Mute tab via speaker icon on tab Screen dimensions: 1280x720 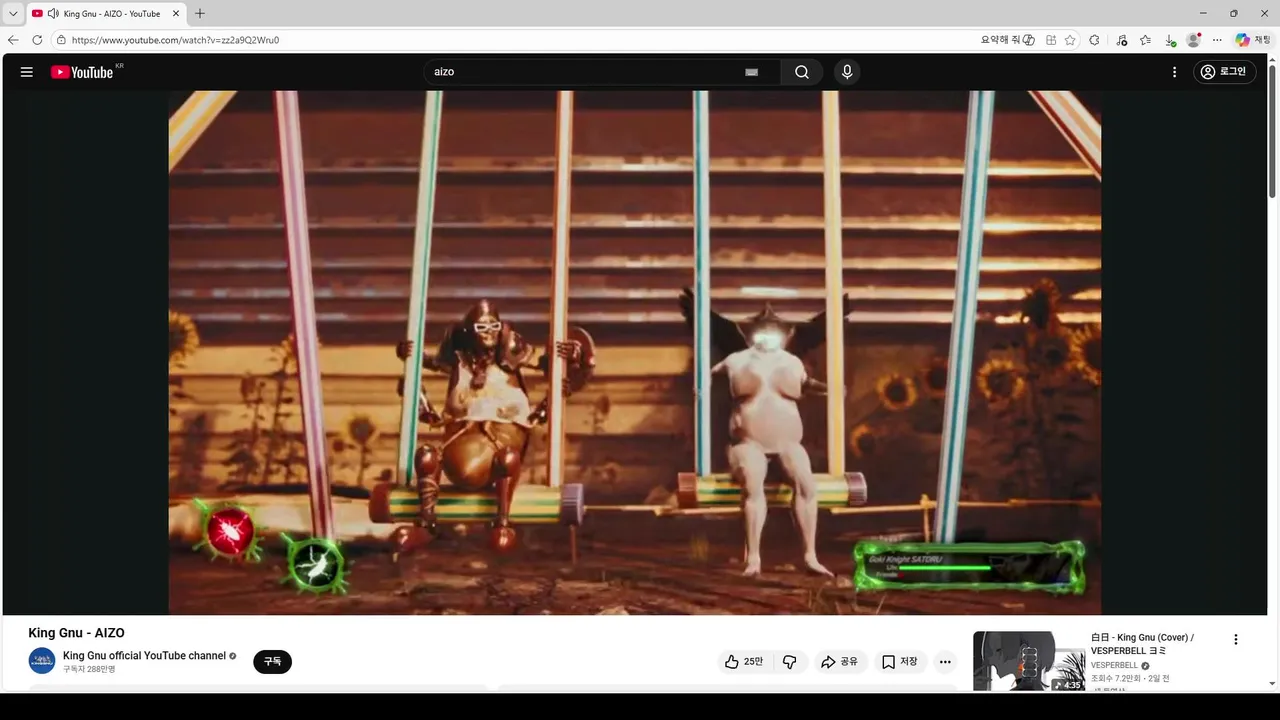click(x=53, y=14)
